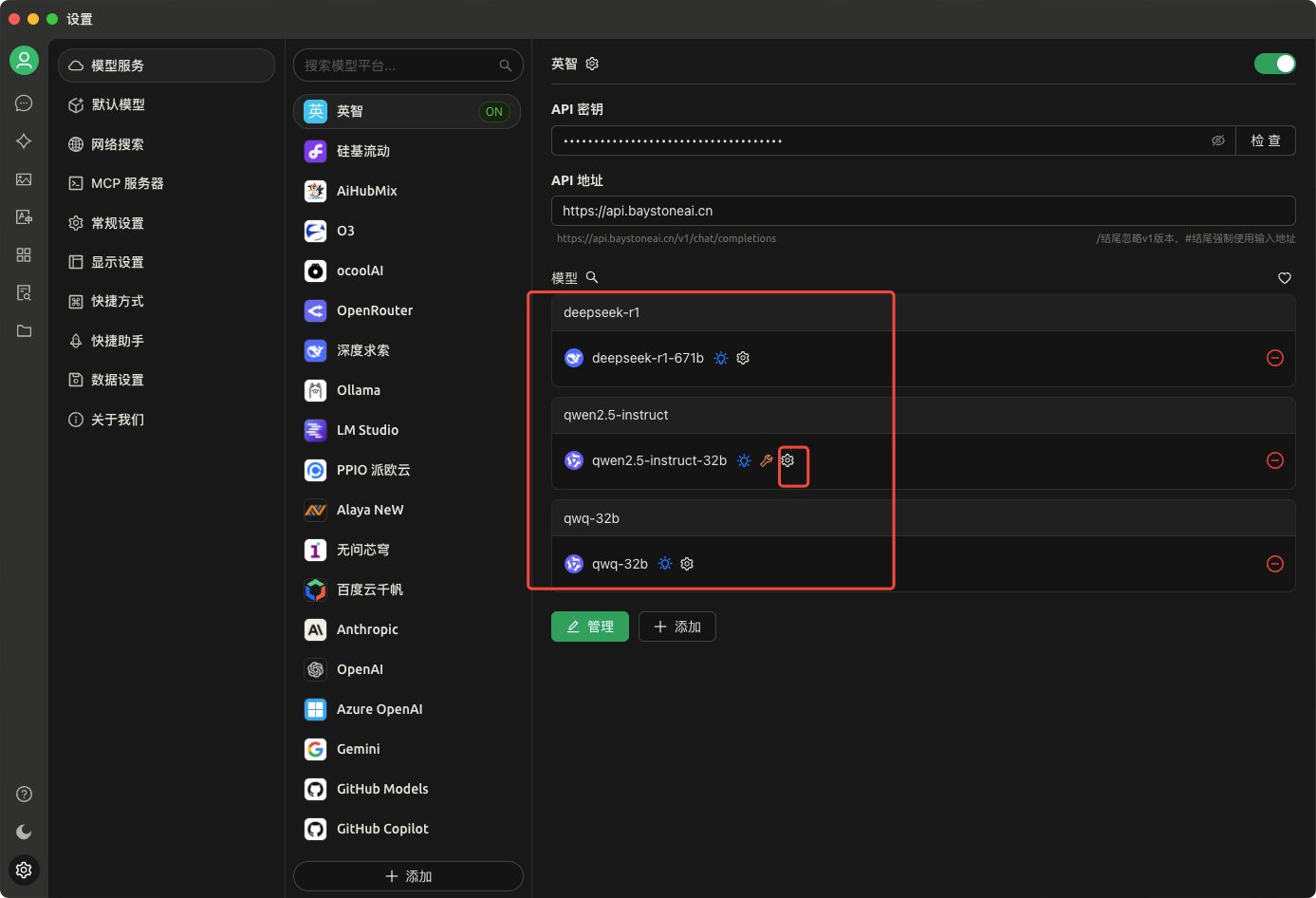Viewport: 1316px width, 898px height.
Task: Click the API 地址 input field
Action: coord(923,211)
